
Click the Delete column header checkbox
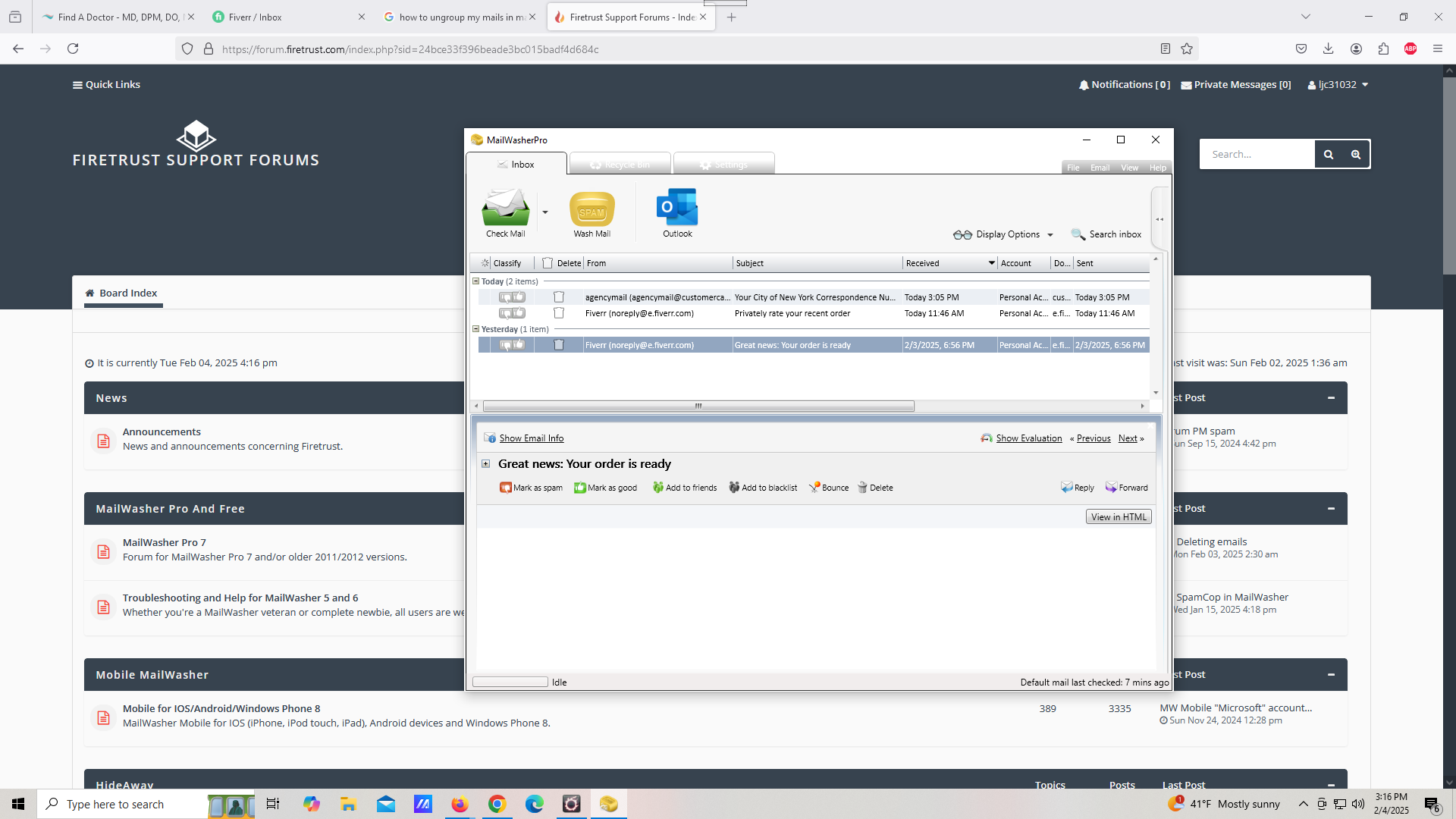[x=548, y=263]
